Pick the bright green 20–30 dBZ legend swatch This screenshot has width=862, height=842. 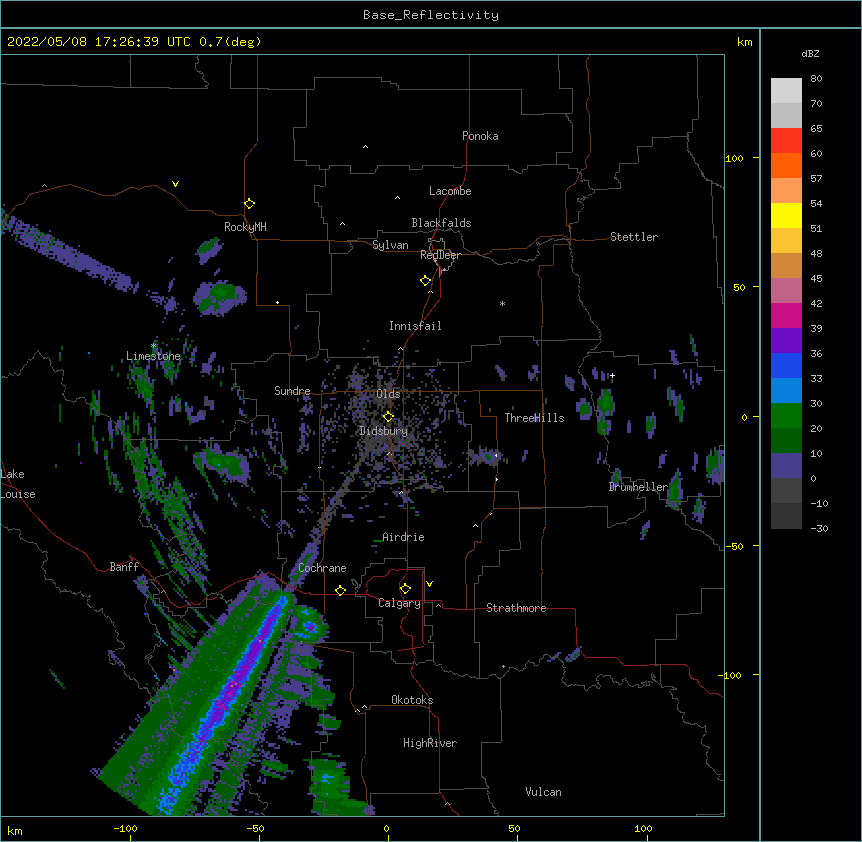(x=786, y=416)
